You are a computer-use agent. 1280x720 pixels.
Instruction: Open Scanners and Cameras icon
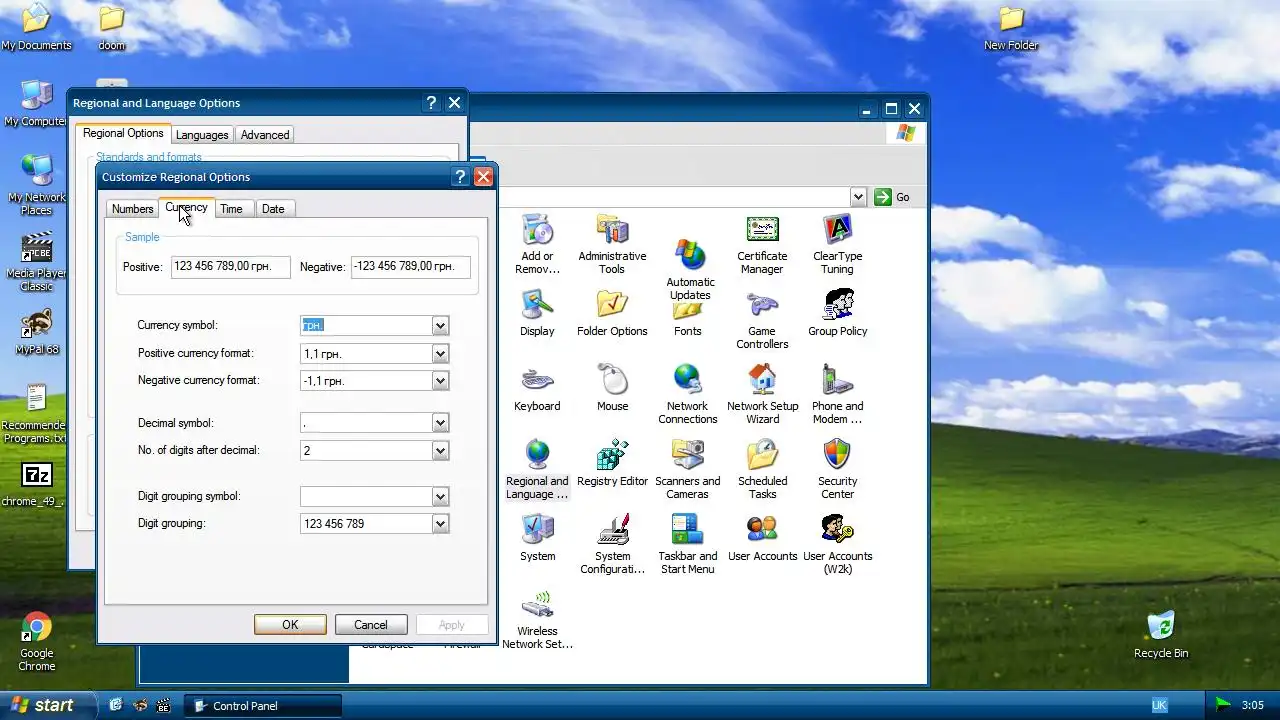688,469
